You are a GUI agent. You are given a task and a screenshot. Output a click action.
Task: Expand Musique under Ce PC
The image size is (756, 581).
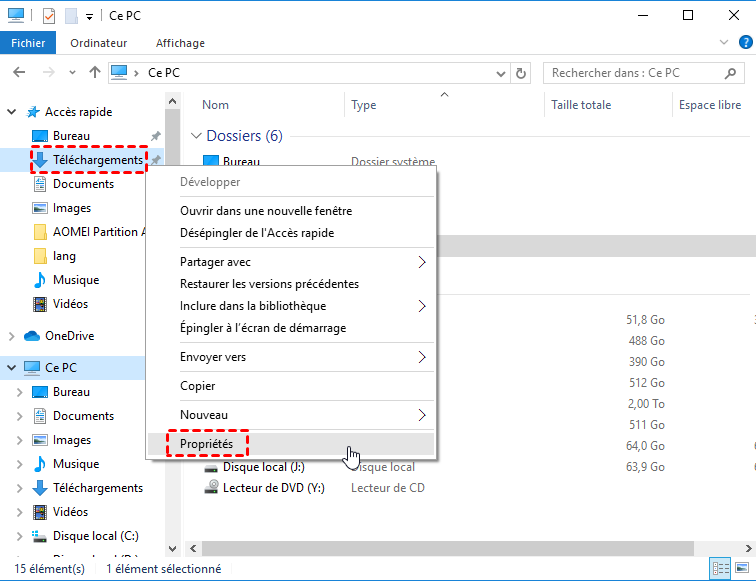click(x=19, y=464)
